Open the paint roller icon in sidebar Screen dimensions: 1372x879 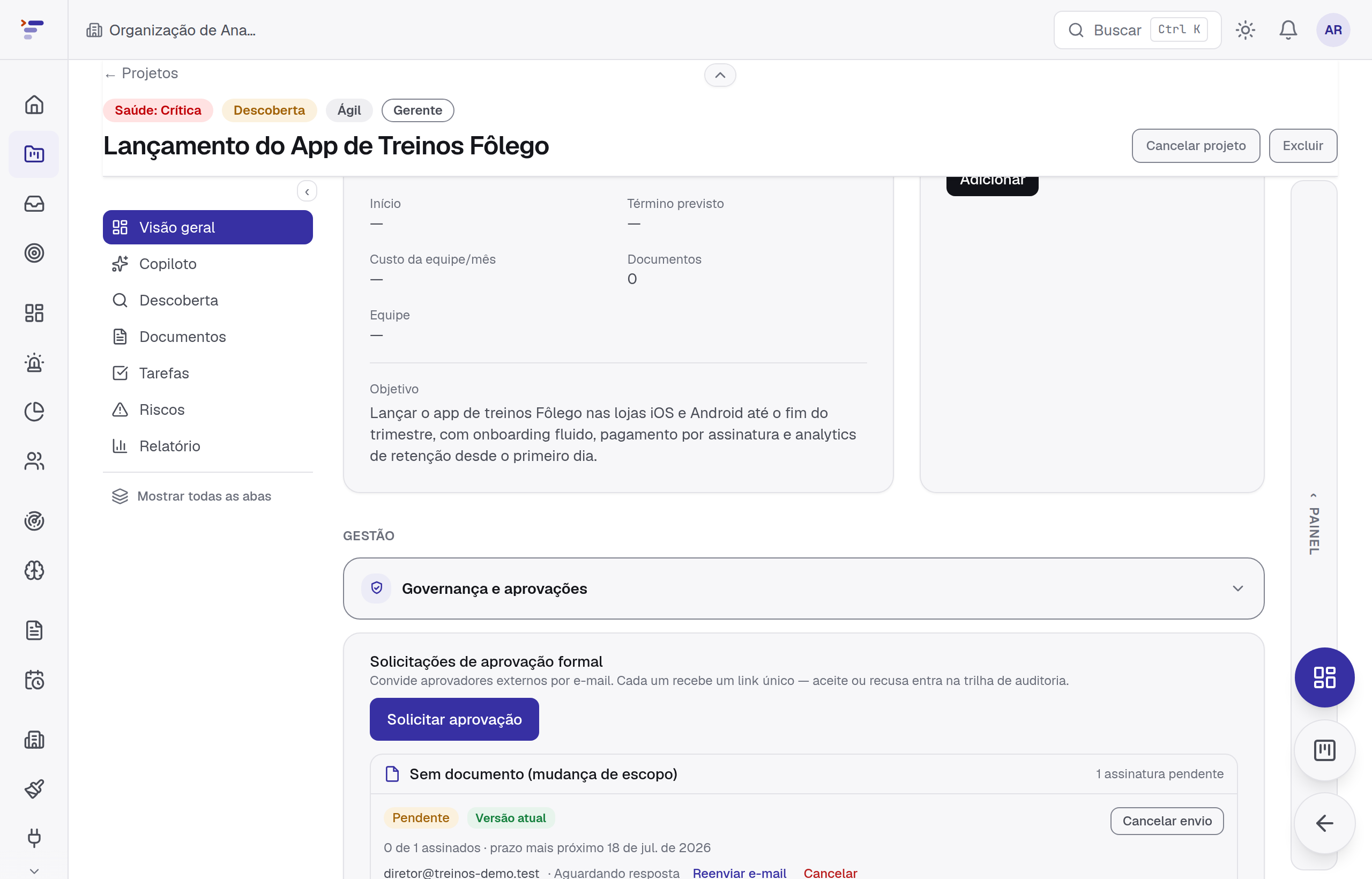click(34, 789)
